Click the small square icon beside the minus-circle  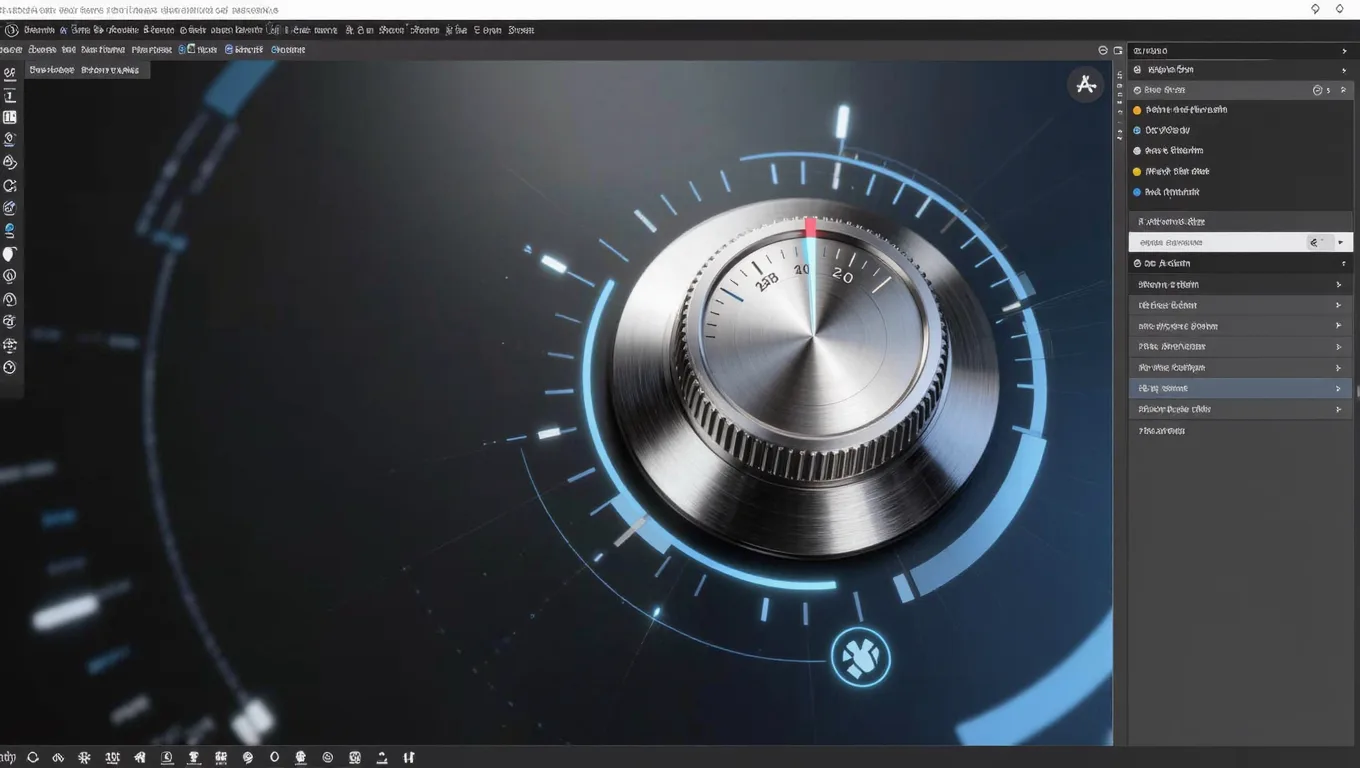(x=1118, y=50)
